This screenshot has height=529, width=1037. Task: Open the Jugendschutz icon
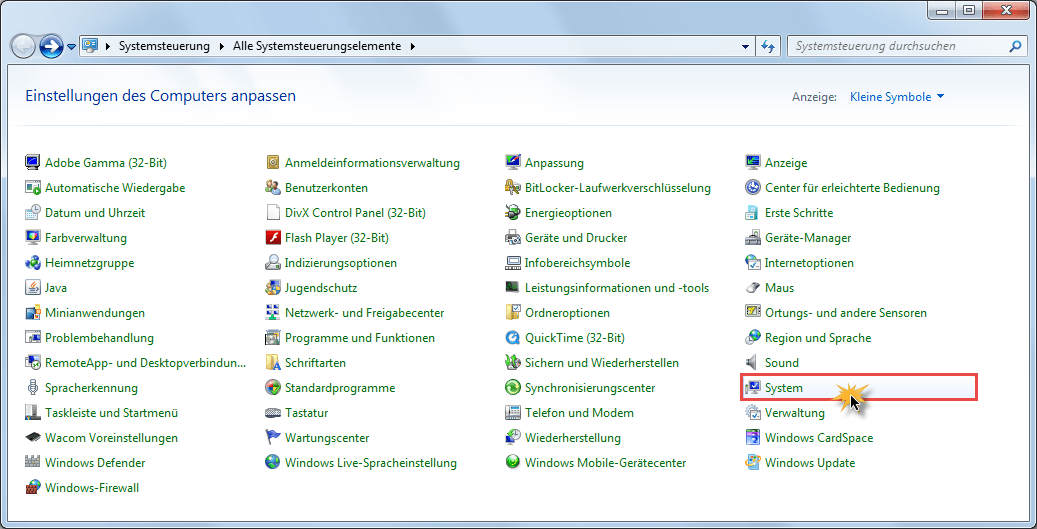[x=273, y=288]
